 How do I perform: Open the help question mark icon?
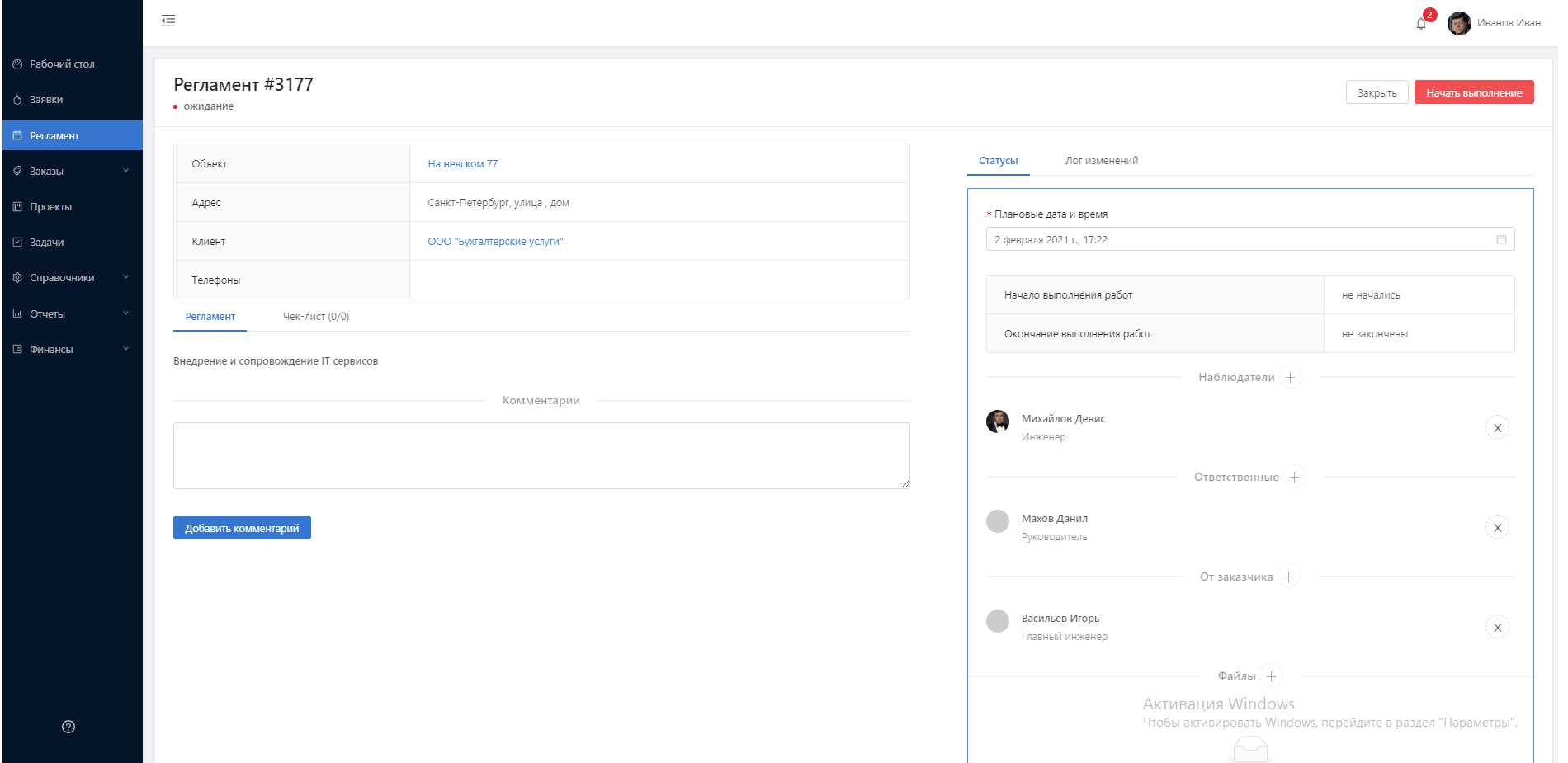tap(68, 727)
